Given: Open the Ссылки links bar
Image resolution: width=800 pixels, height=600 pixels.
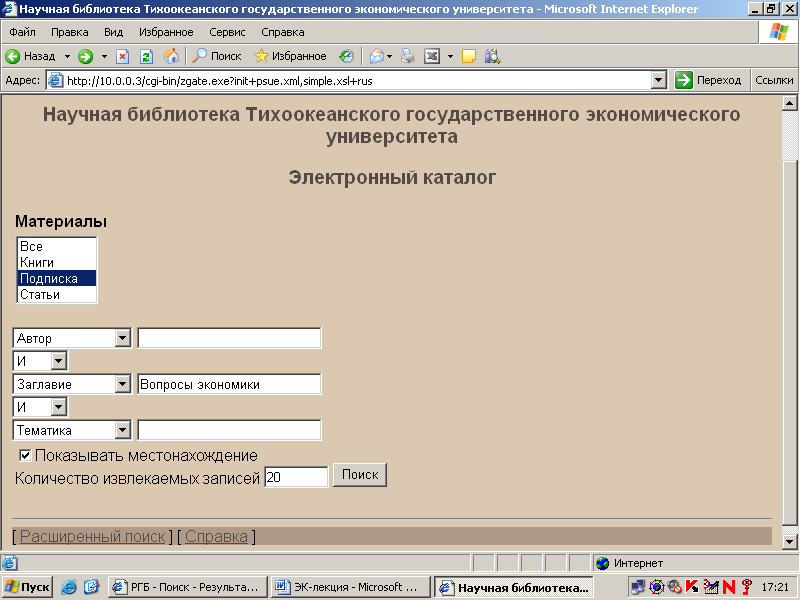Looking at the screenshot, I should (774, 80).
